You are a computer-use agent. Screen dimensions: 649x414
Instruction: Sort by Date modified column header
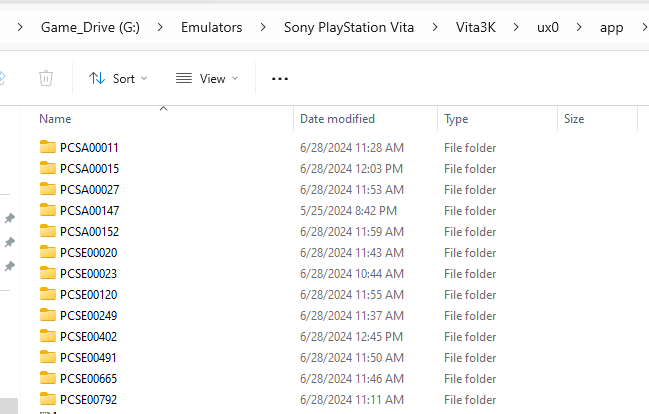tap(337, 119)
